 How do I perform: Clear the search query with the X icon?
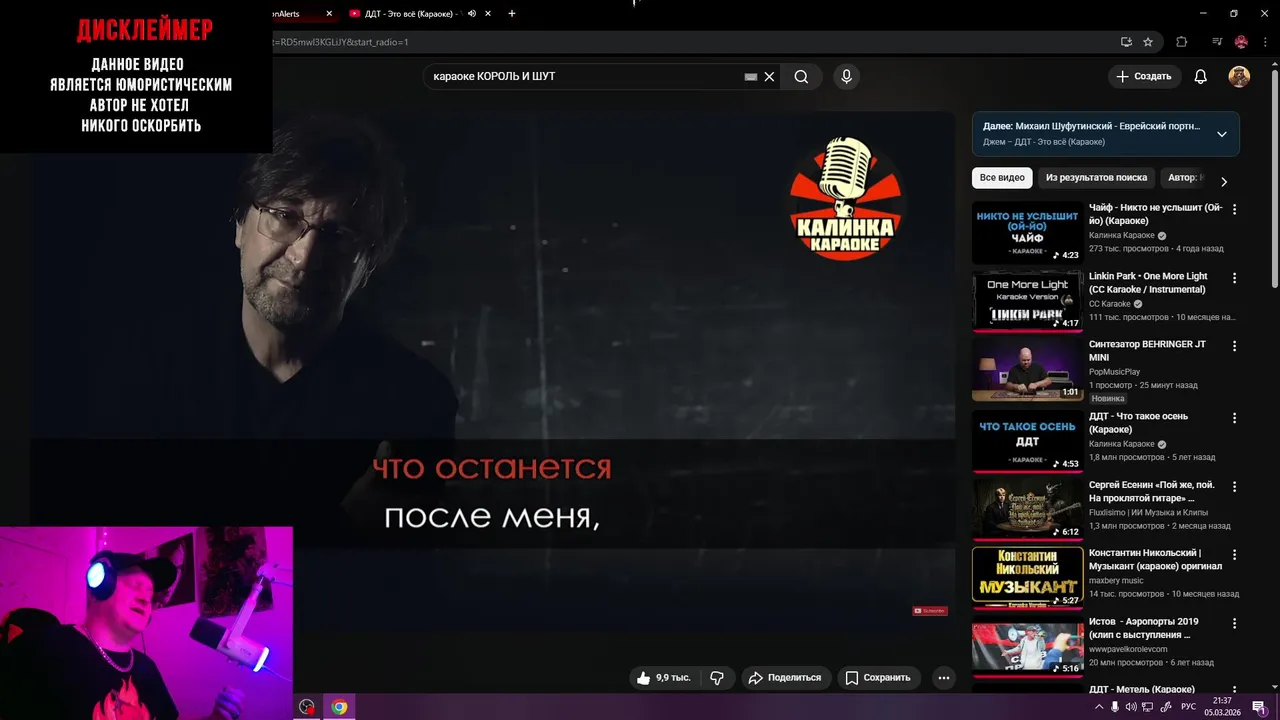point(769,77)
